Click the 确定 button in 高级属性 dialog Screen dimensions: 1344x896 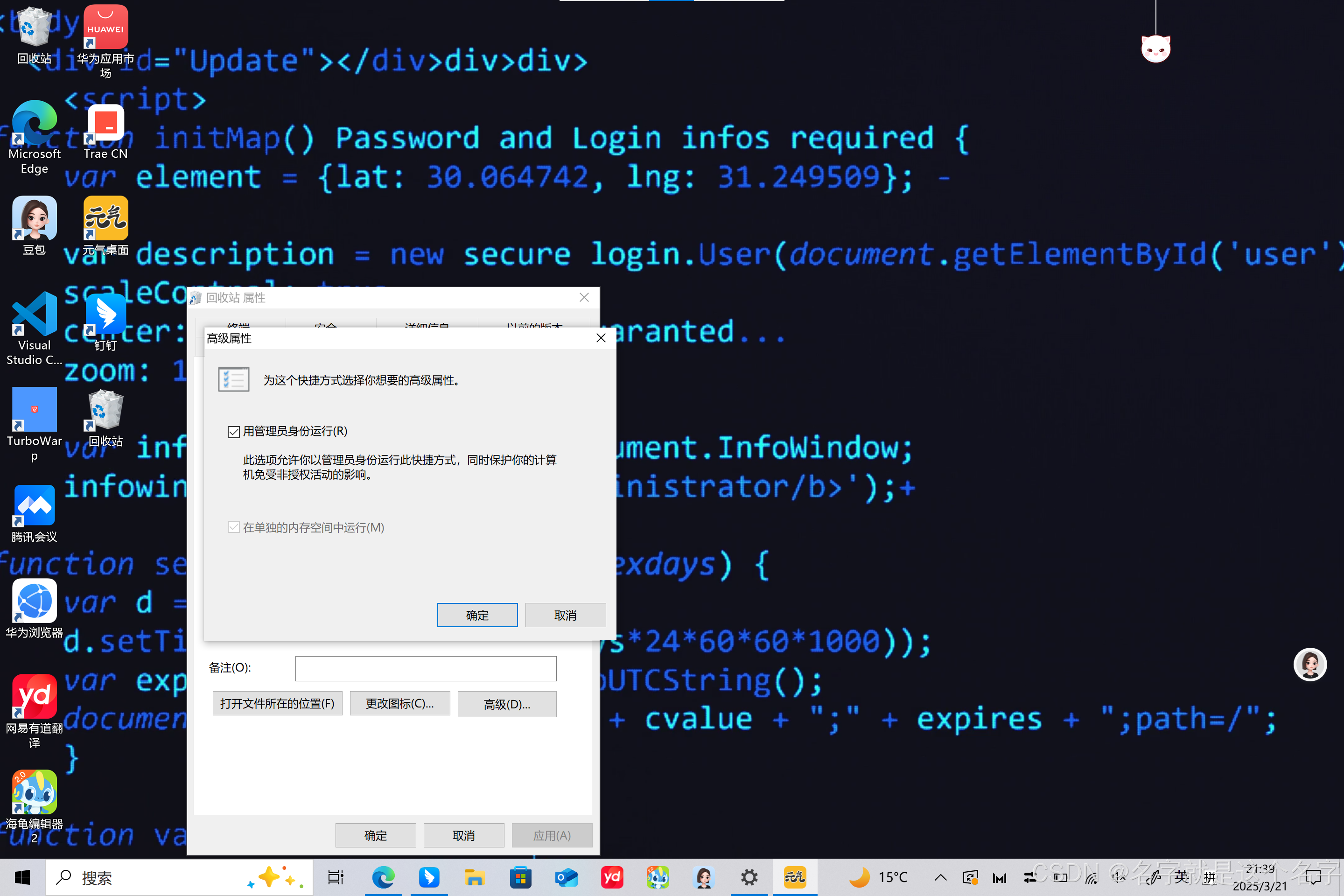coord(477,615)
